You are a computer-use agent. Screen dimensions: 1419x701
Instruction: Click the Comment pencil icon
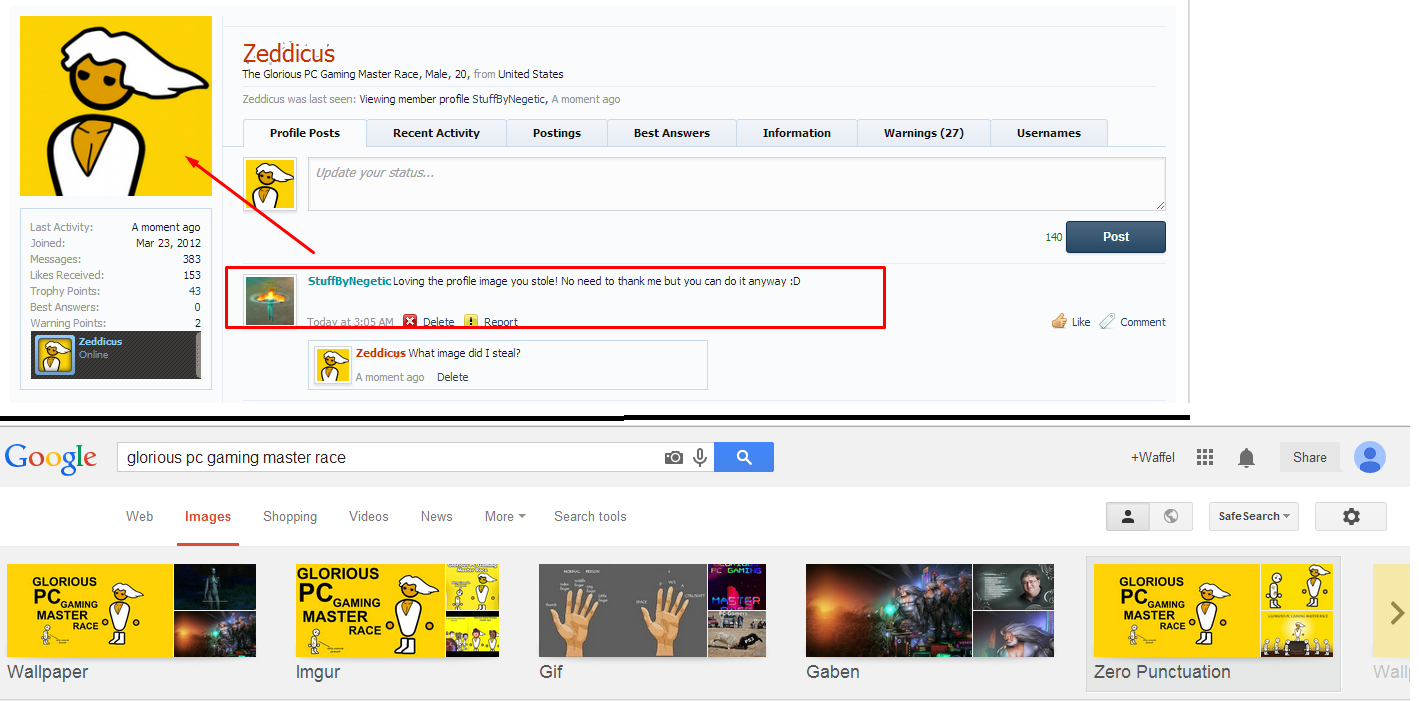tap(1107, 321)
